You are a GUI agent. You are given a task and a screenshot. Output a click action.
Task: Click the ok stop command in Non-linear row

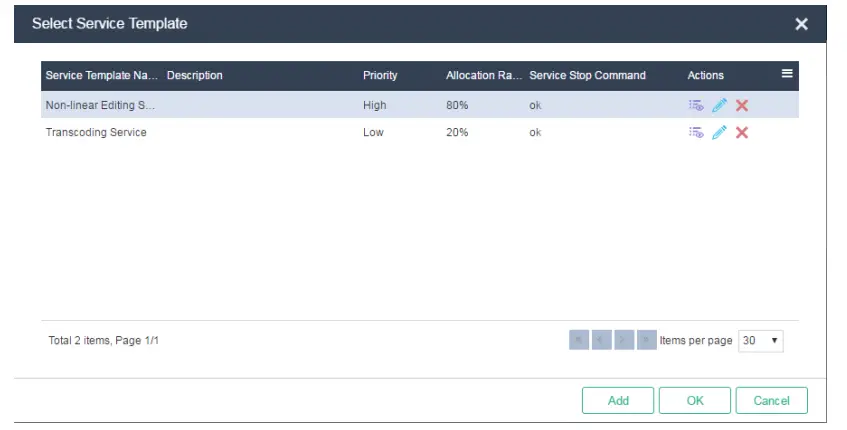point(535,105)
